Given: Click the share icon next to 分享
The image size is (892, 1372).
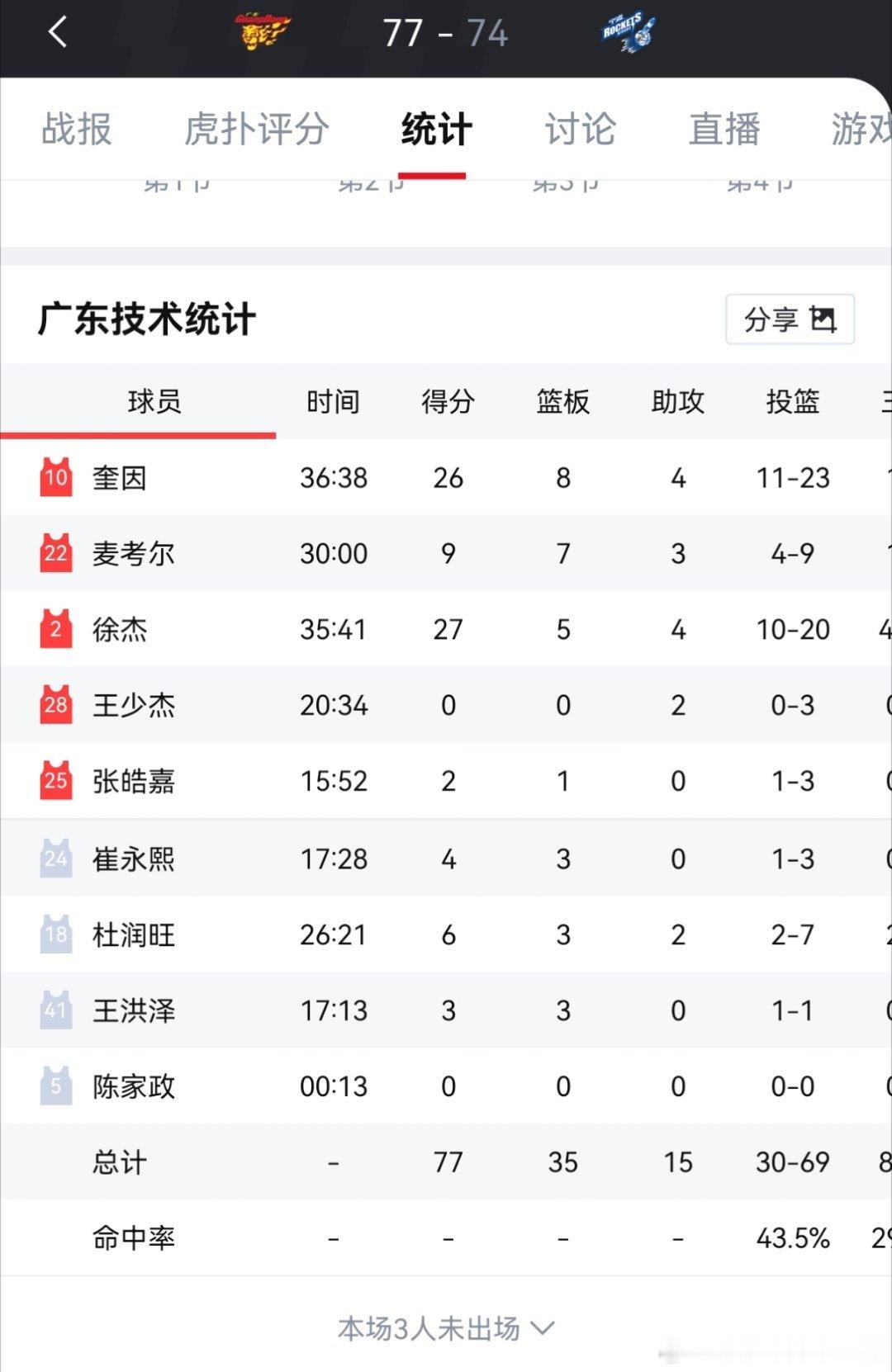Looking at the screenshot, I should 824,319.
